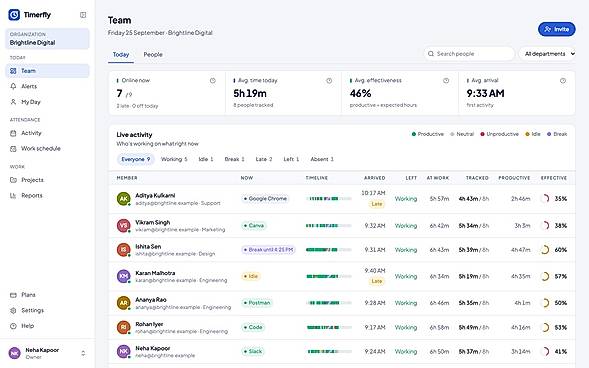Expand the Neha Kapoor account menu chevron

[x=83, y=353]
